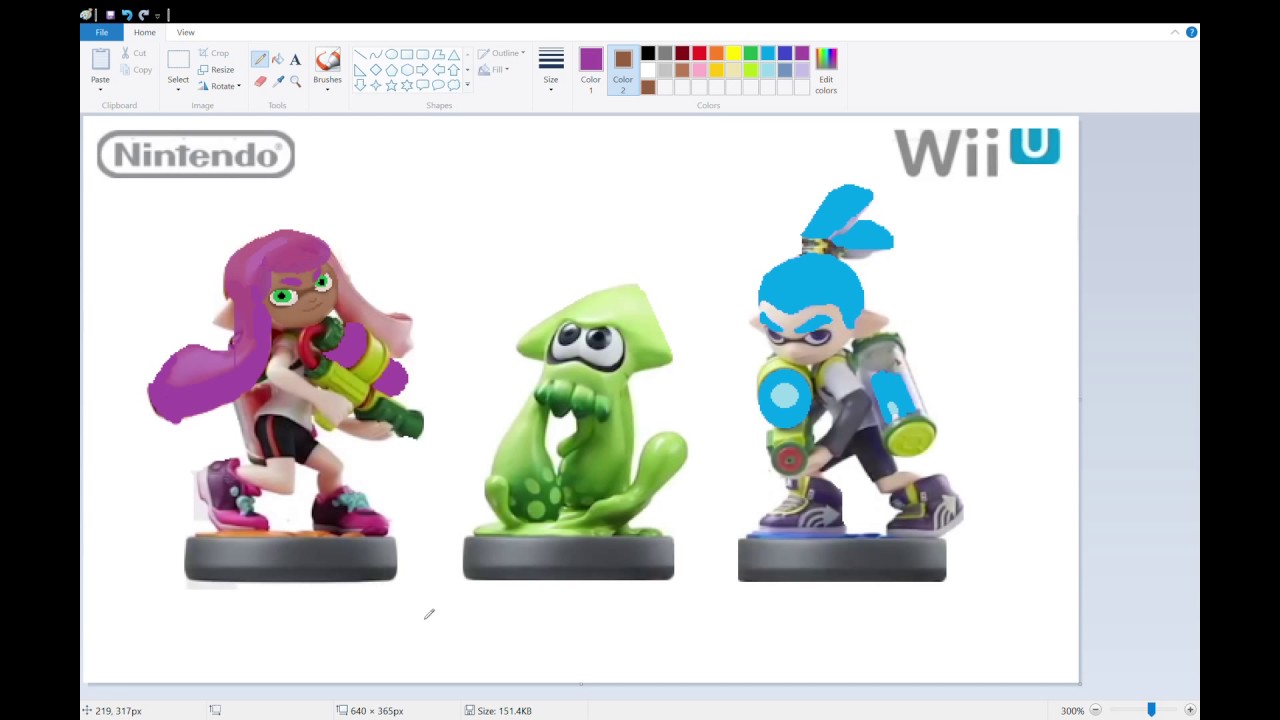Select the Pencil tool

[x=260, y=59]
